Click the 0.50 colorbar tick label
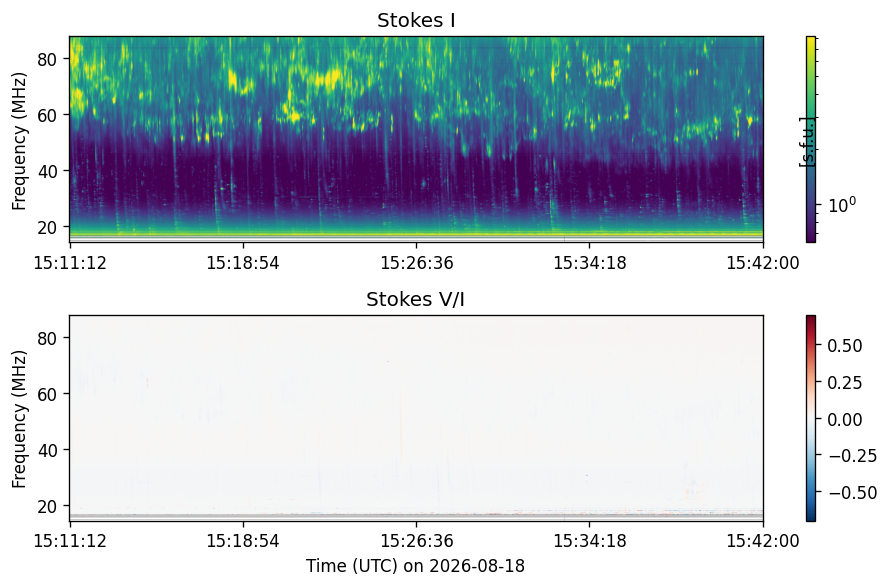The image size is (889, 587). tap(845, 346)
